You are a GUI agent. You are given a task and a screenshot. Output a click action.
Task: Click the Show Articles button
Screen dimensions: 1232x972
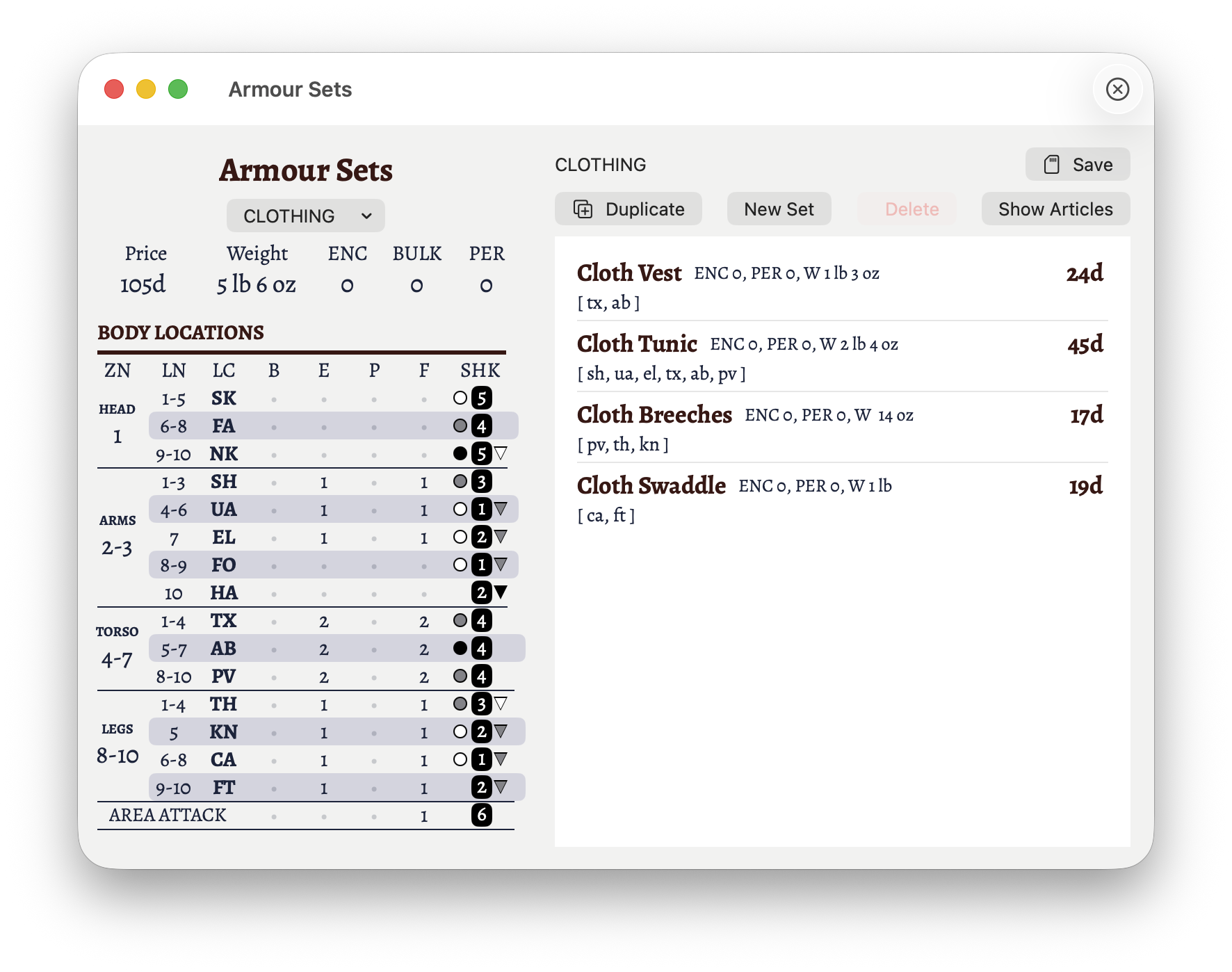pos(1055,209)
